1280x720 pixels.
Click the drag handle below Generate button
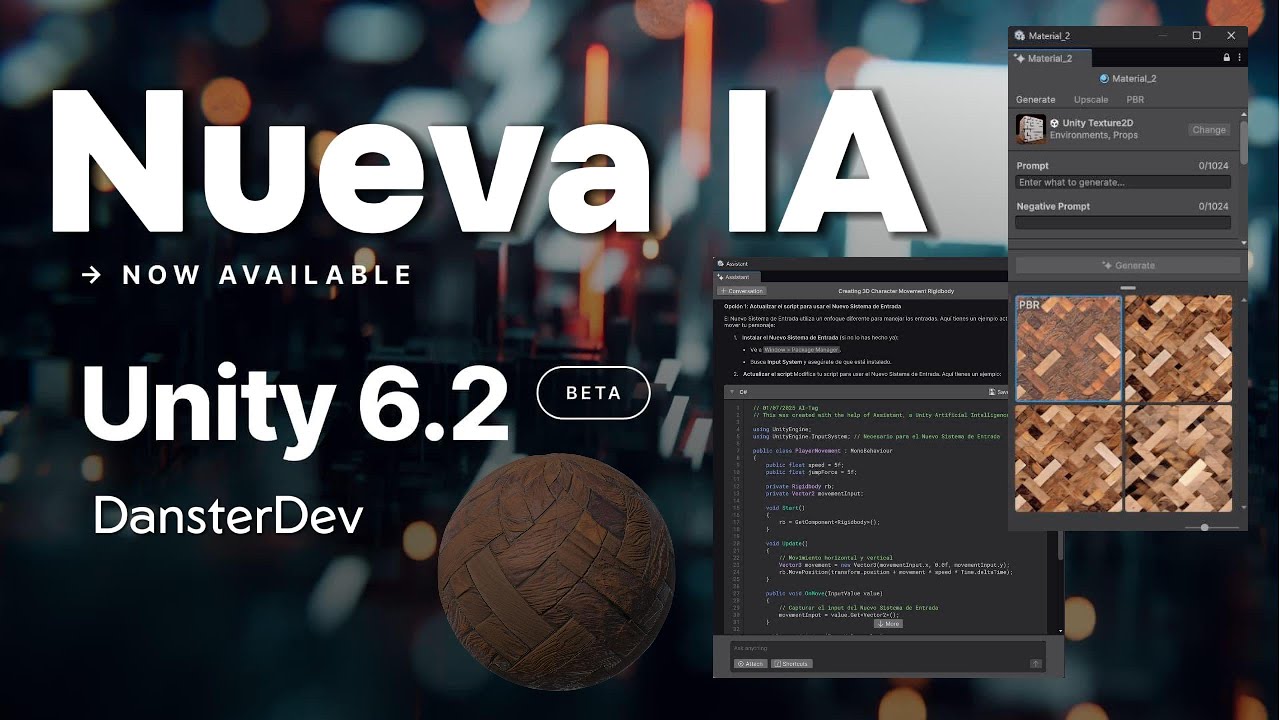pos(1128,288)
